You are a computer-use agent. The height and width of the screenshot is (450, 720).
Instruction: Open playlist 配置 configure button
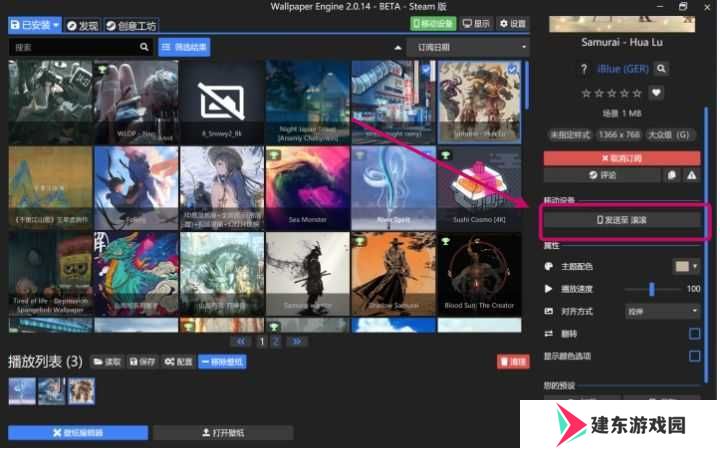(x=179, y=362)
